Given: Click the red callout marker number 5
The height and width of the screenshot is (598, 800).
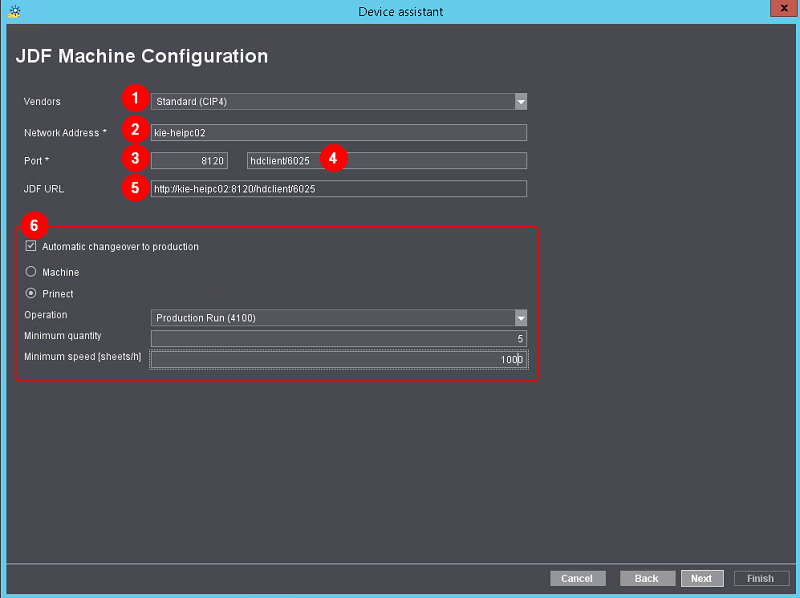Looking at the screenshot, I should tap(132, 188).
